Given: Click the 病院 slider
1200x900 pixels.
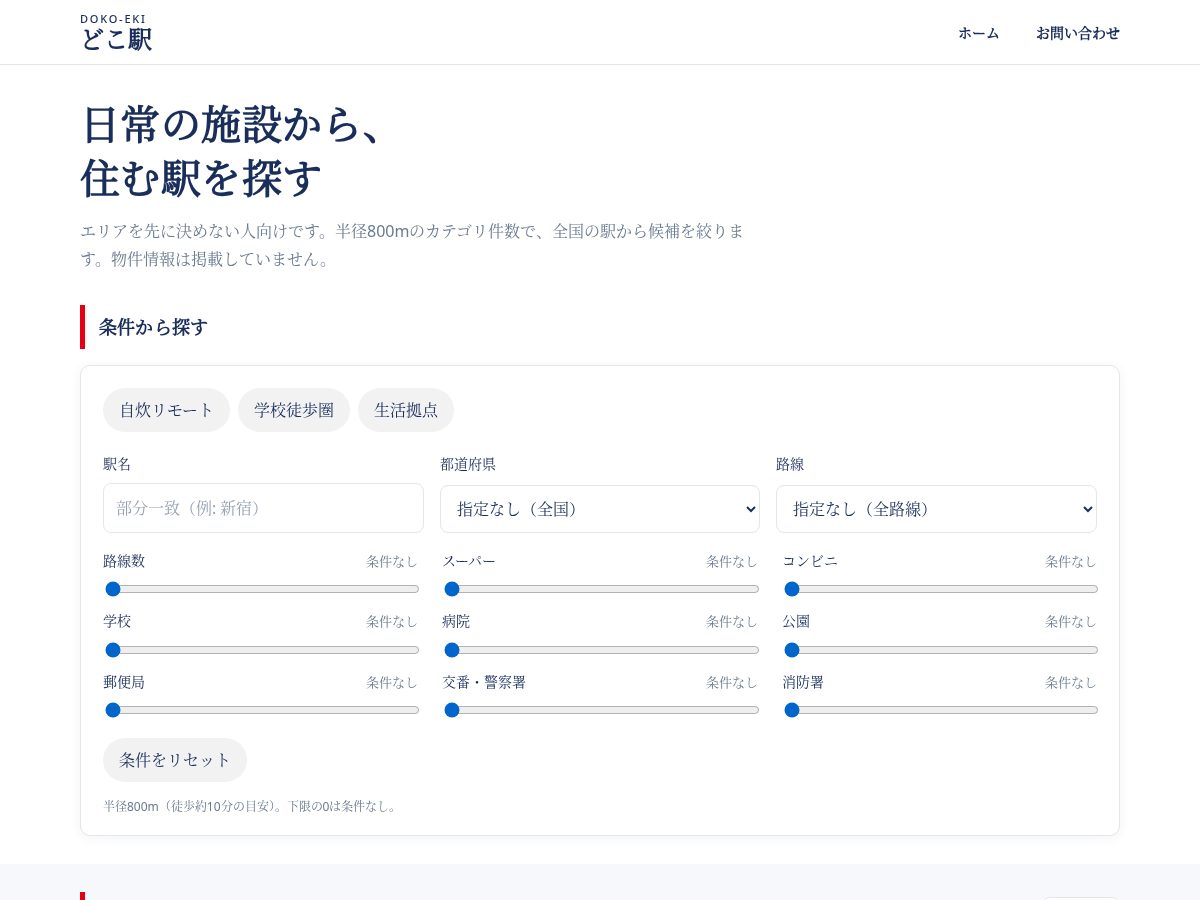Looking at the screenshot, I should (x=601, y=650).
